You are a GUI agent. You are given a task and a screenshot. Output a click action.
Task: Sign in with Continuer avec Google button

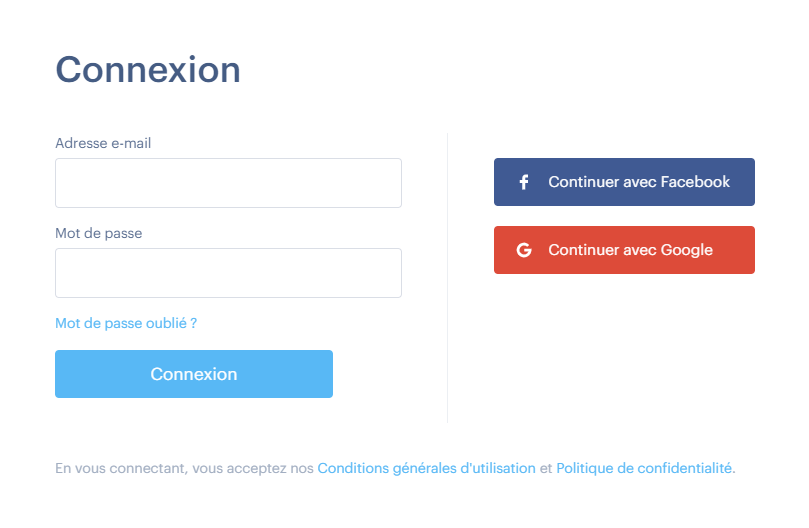(624, 250)
